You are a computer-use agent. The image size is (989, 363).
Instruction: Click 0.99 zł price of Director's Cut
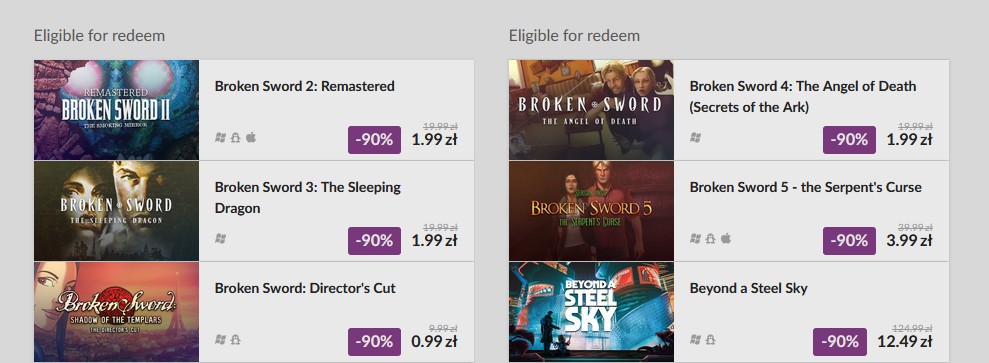[435, 342]
